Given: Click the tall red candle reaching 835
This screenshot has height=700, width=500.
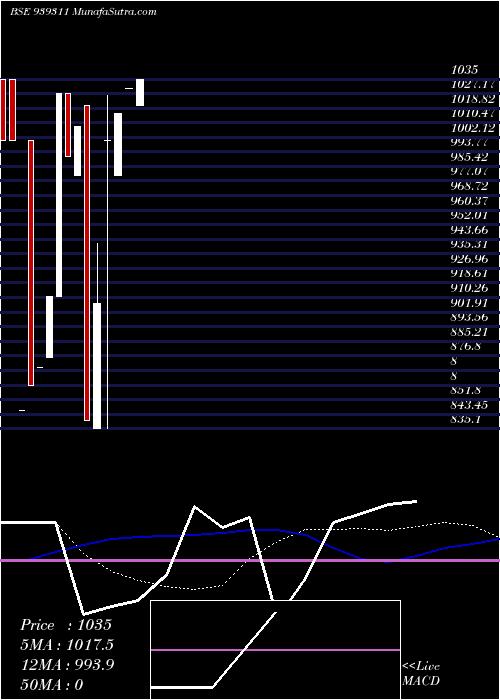Looking at the screenshot, I should point(87,263).
